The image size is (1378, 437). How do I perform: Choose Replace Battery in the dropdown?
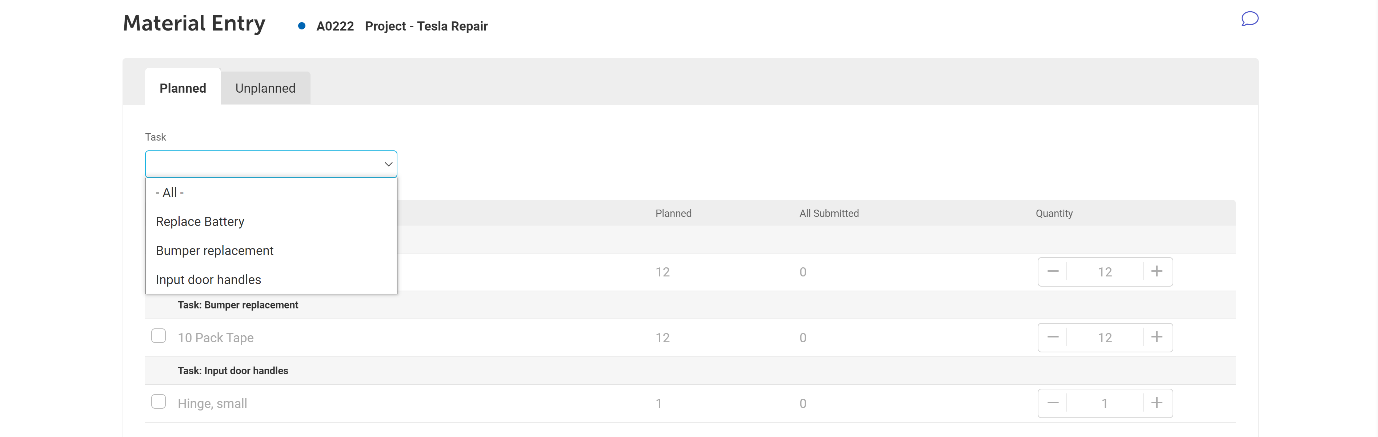200,222
